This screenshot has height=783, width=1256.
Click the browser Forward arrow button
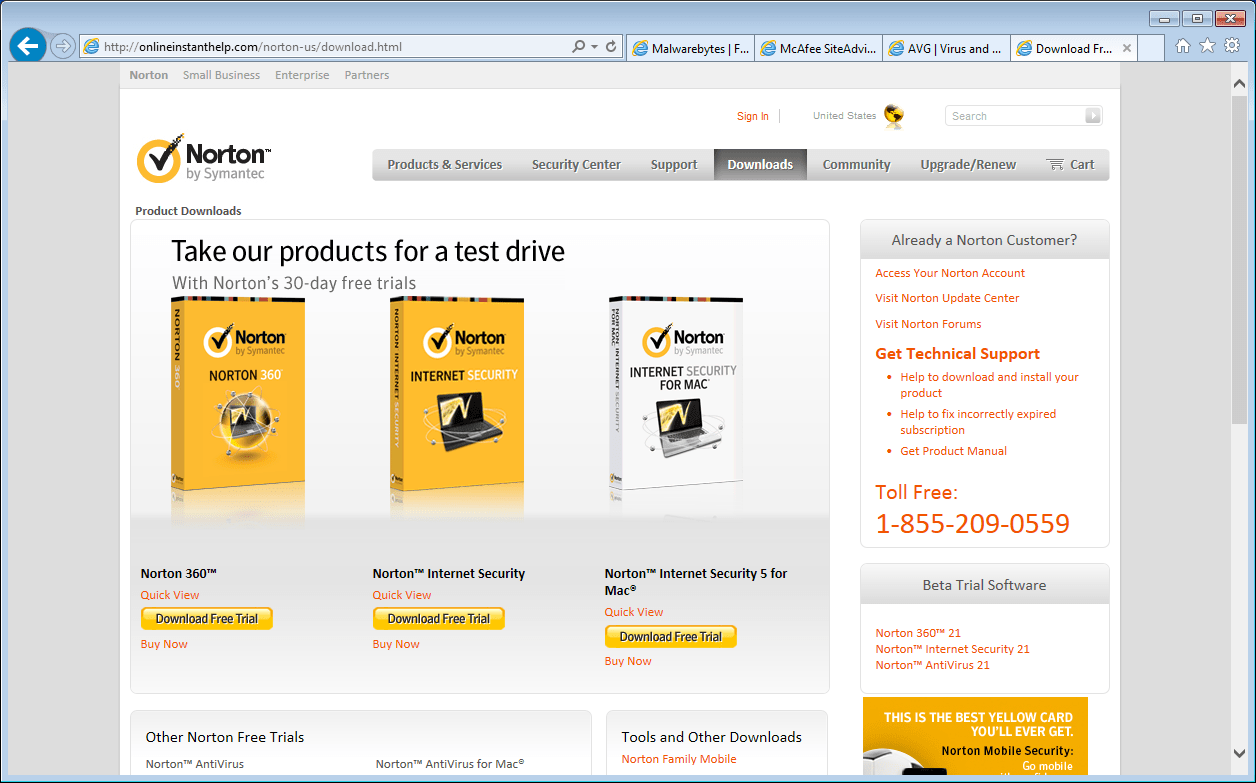pos(63,46)
